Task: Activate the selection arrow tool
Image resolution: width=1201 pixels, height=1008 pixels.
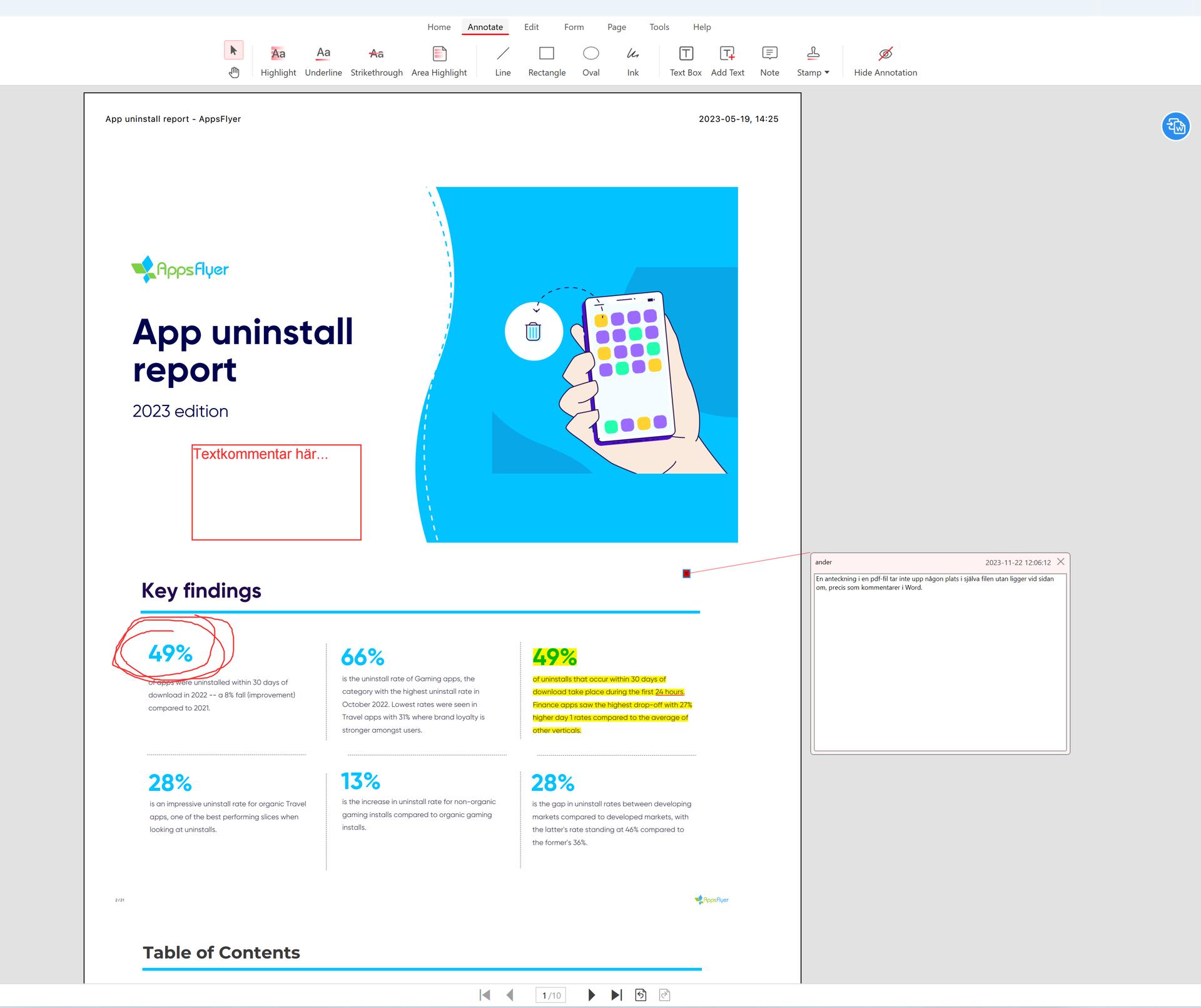Action: tap(233, 51)
